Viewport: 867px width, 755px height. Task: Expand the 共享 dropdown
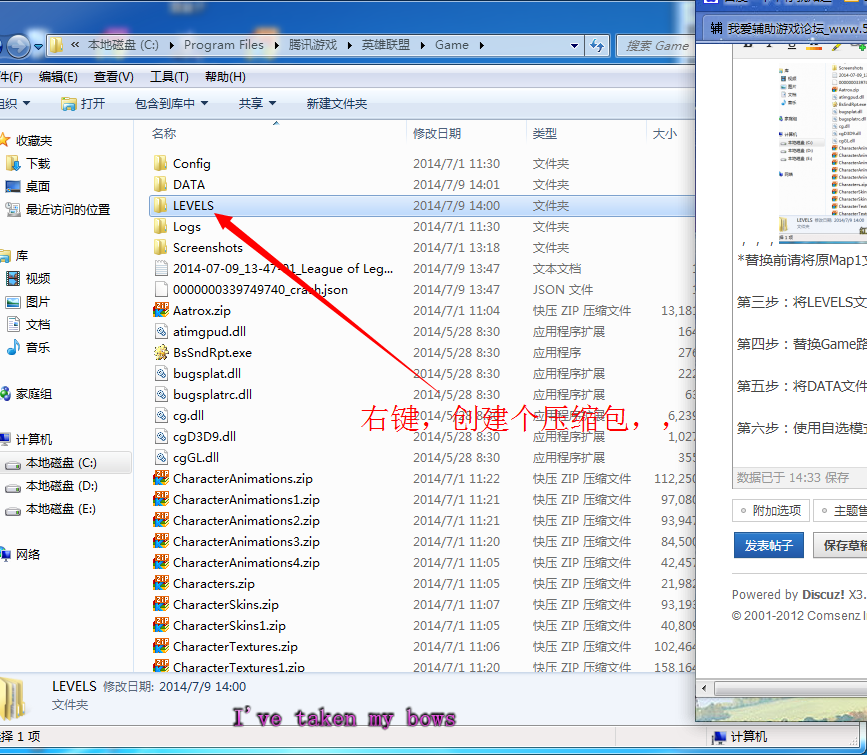pyautogui.click(x=257, y=103)
